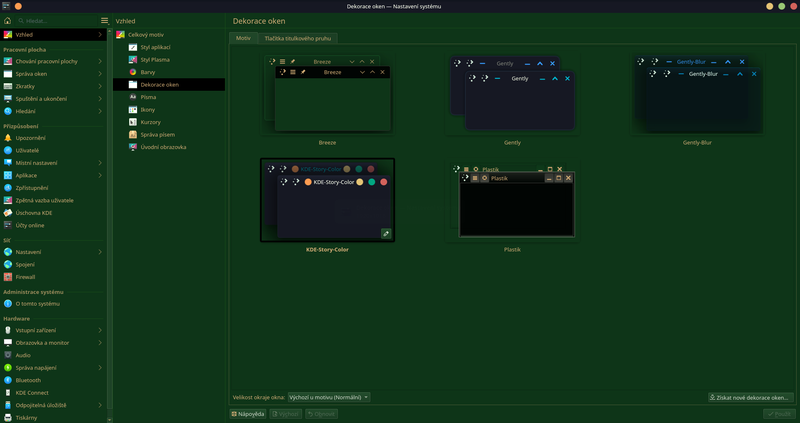800x423 pixels.
Task: Open the Kurzory cursor settings
Action: (150, 122)
